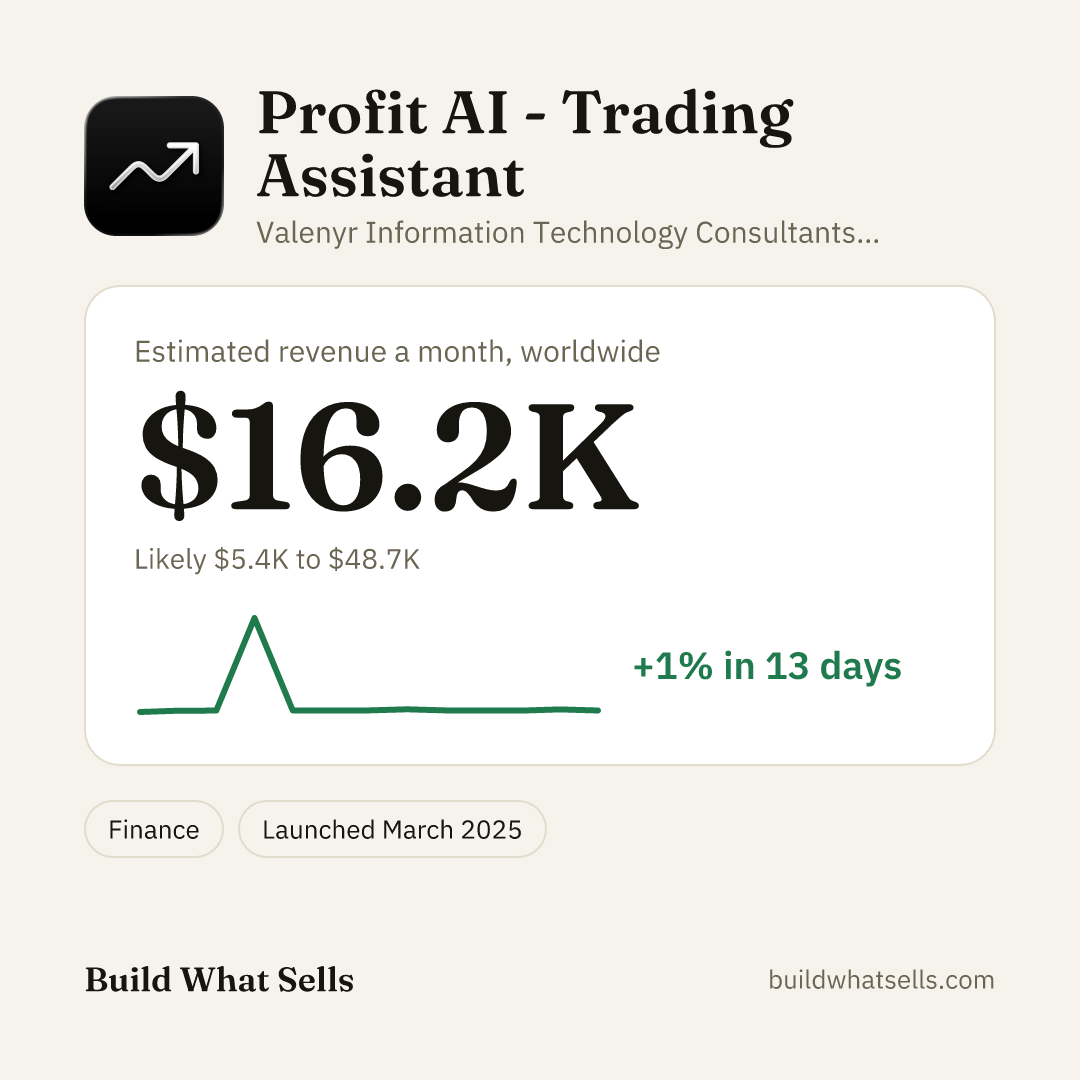Click the Estimated revenue a month heading
This screenshot has height=1080, width=1080.
[397, 352]
